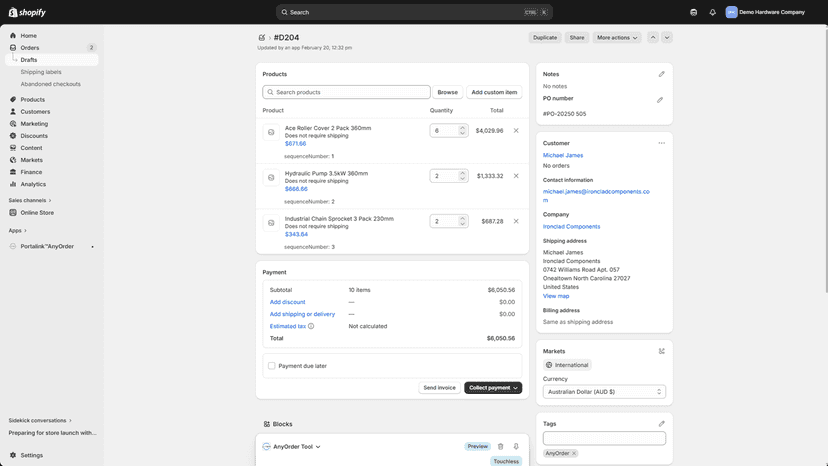Open Currency Australian Dollar dropdown

pyautogui.click(x=604, y=392)
